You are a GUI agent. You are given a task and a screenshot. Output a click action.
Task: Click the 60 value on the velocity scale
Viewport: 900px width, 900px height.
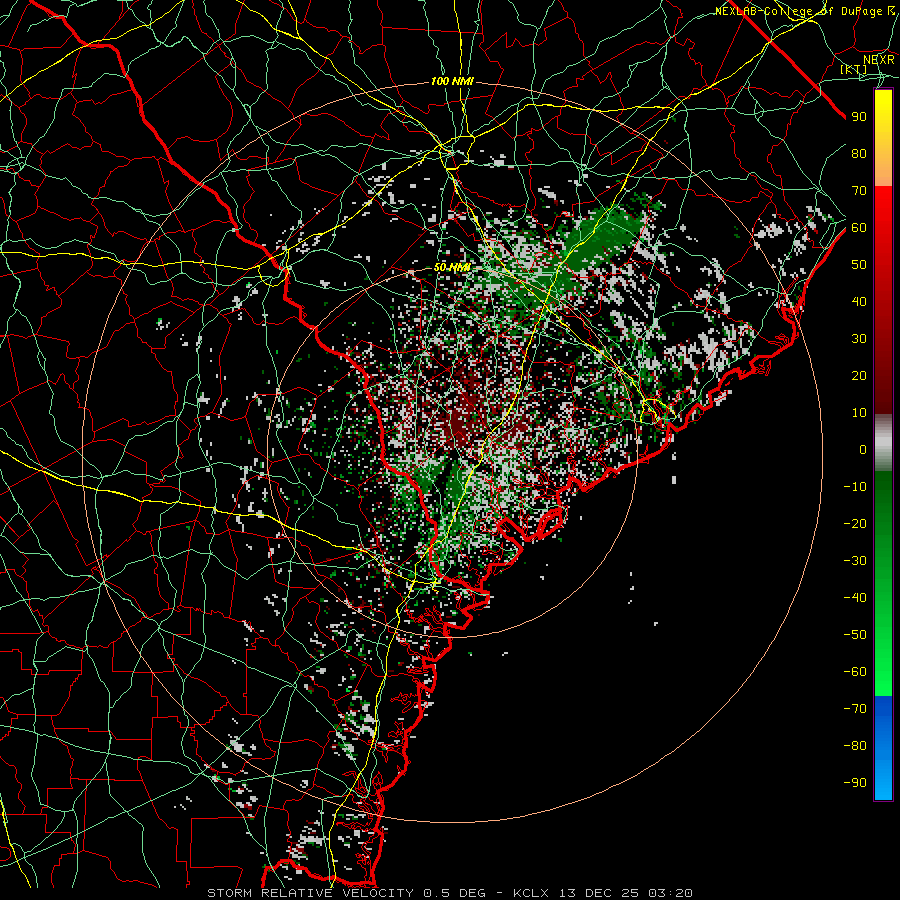(x=859, y=227)
